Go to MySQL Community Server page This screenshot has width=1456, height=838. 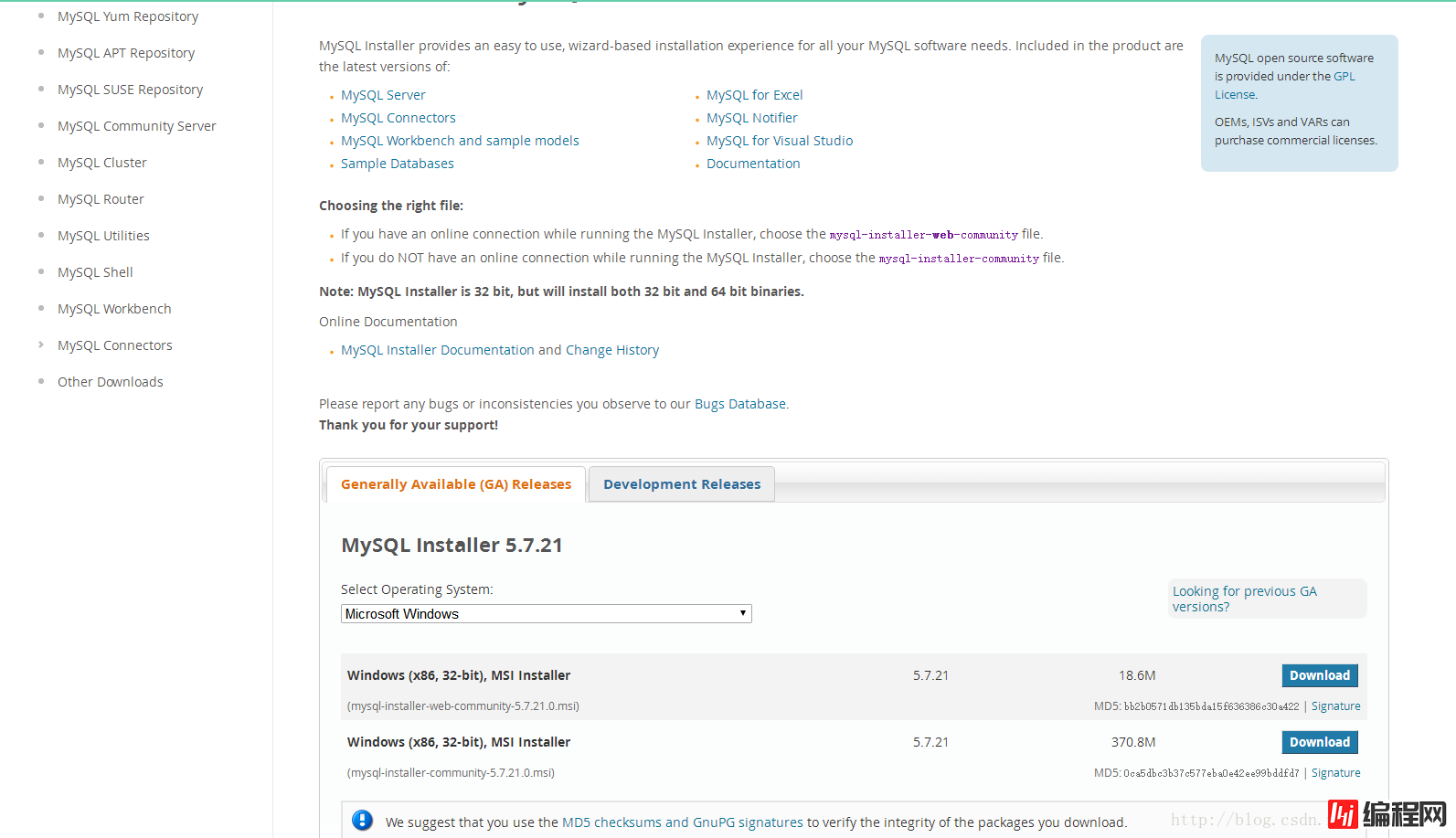pyautogui.click(x=137, y=126)
